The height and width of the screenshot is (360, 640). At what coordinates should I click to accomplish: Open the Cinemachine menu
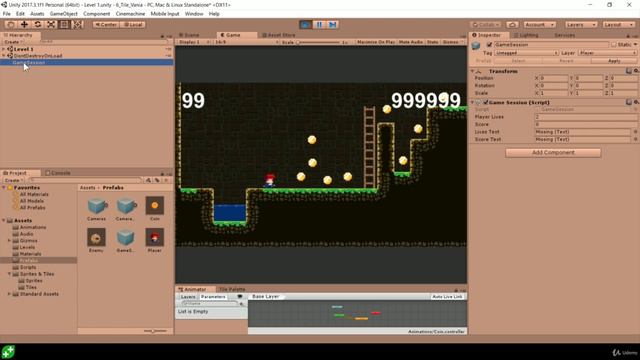click(130, 14)
